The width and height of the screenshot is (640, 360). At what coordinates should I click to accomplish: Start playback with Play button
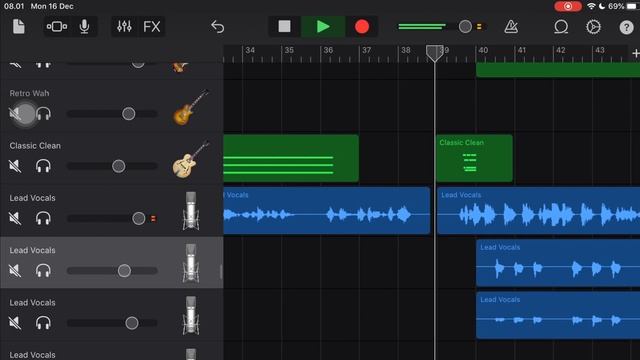pos(323,27)
